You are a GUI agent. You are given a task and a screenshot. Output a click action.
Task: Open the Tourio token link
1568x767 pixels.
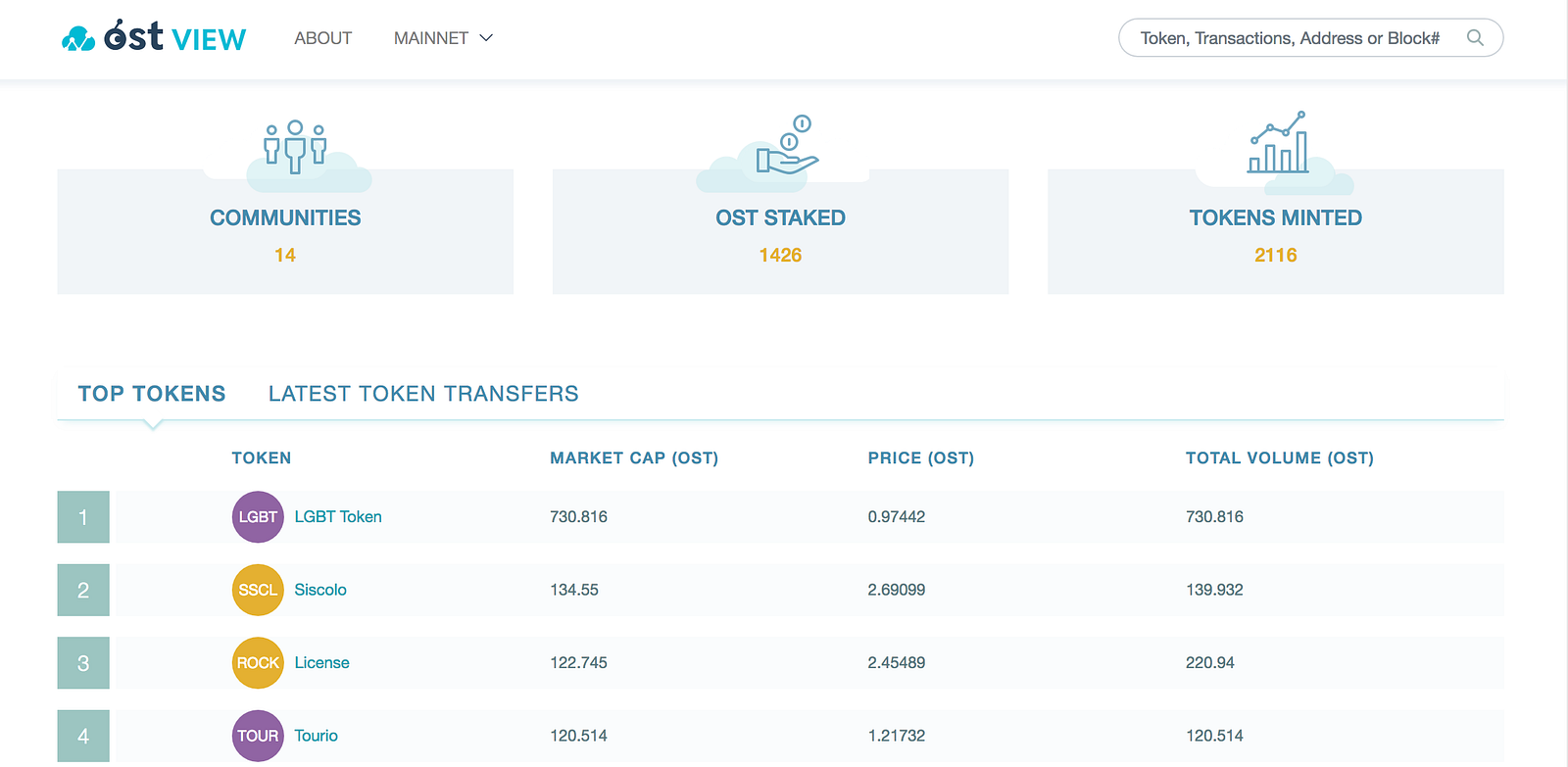(x=317, y=736)
